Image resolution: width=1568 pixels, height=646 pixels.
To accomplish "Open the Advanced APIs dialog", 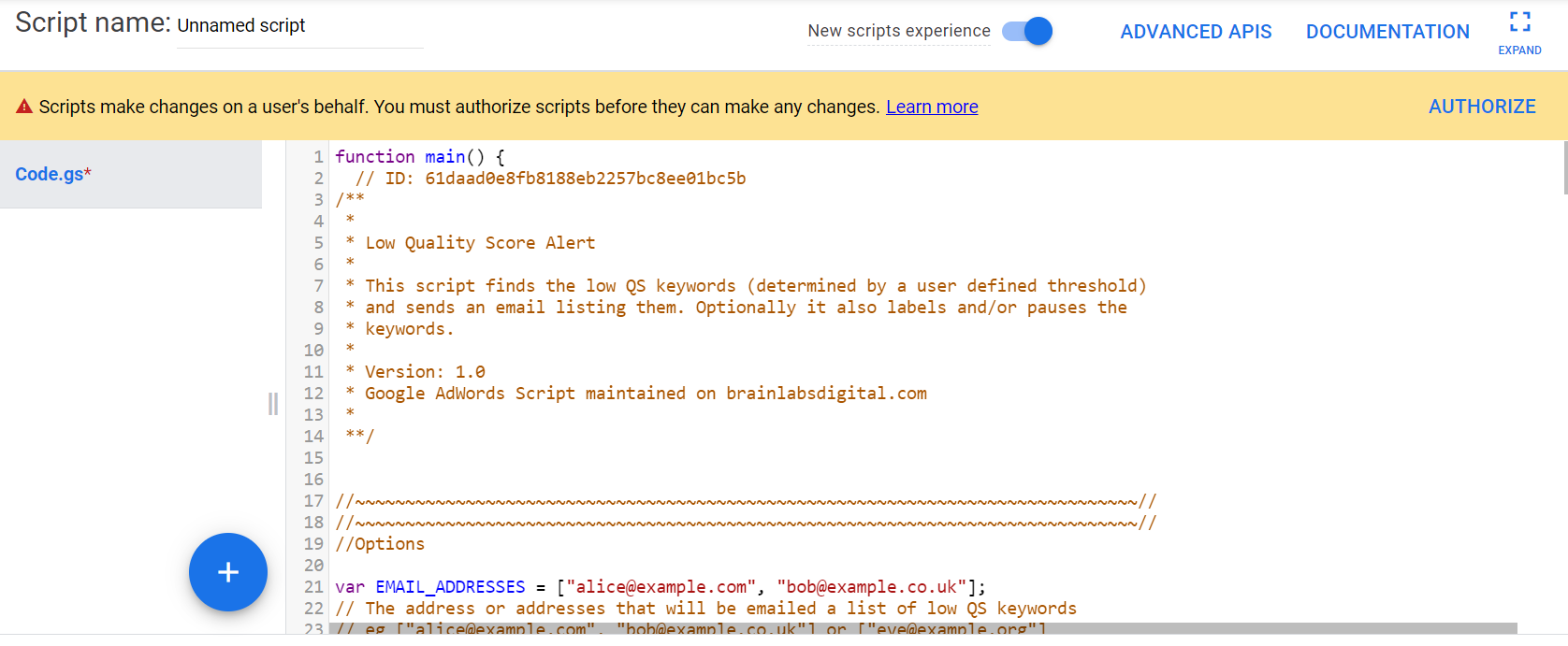I will (1196, 32).
